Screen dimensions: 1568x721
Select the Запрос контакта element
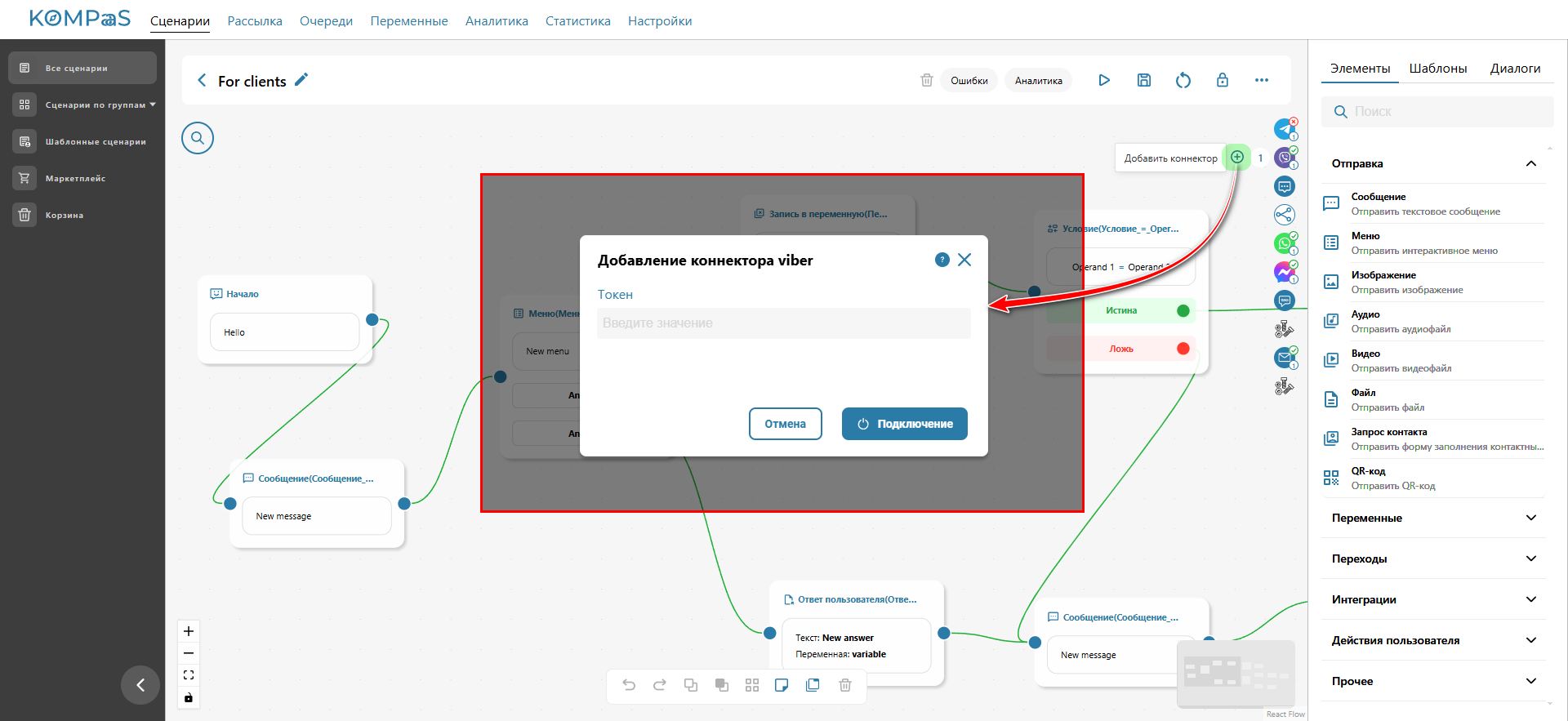1433,439
